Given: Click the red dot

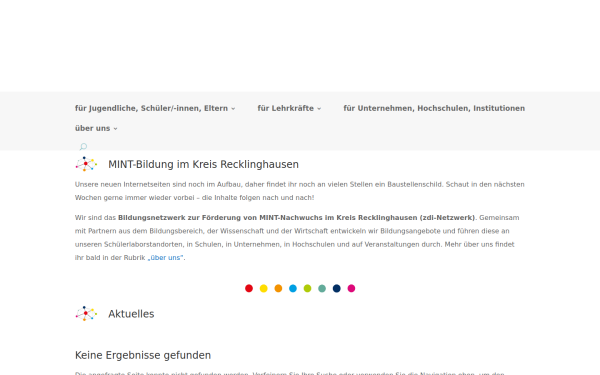Looking at the screenshot, I should point(249,289).
